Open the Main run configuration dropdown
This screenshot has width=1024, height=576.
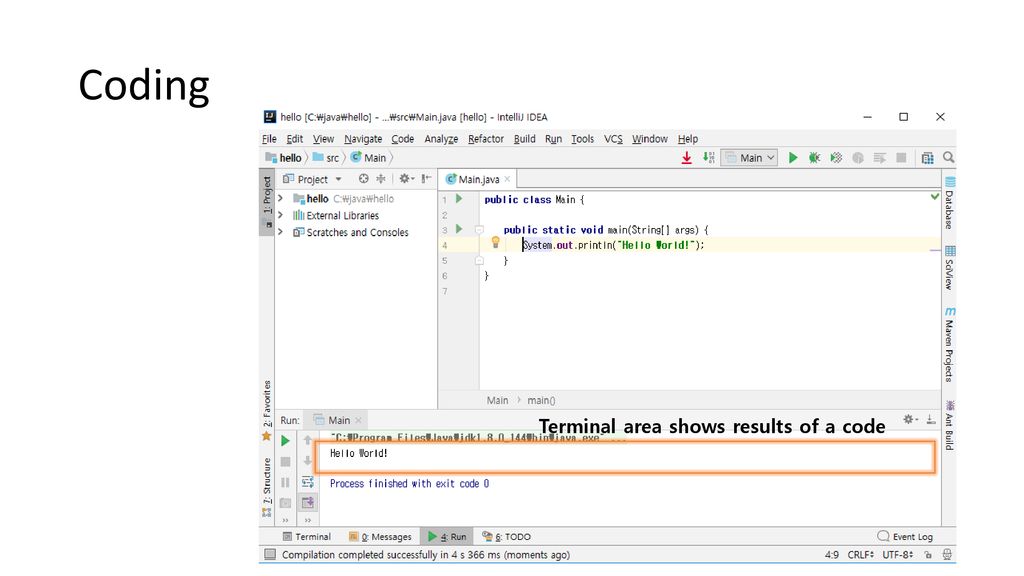(749, 157)
